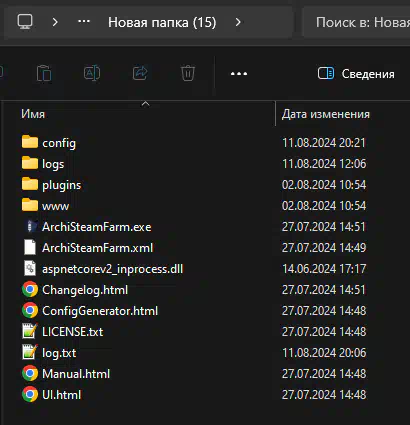Sort by Дата изменения column header
Image resolution: width=410 pixels, height=425 pixels.
326,114
